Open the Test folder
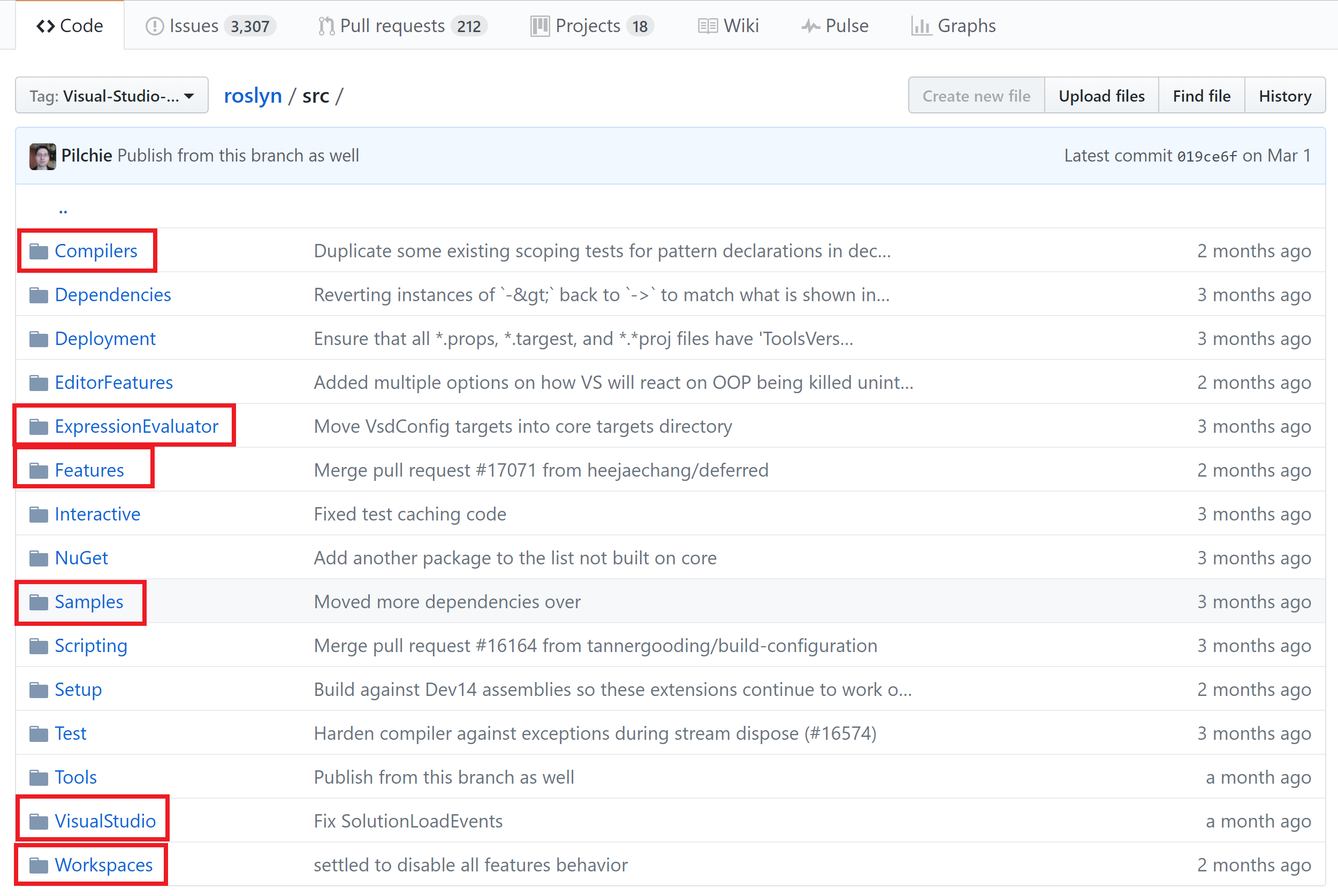This screenshot has height=896, width=1338. tap(70, 733)
